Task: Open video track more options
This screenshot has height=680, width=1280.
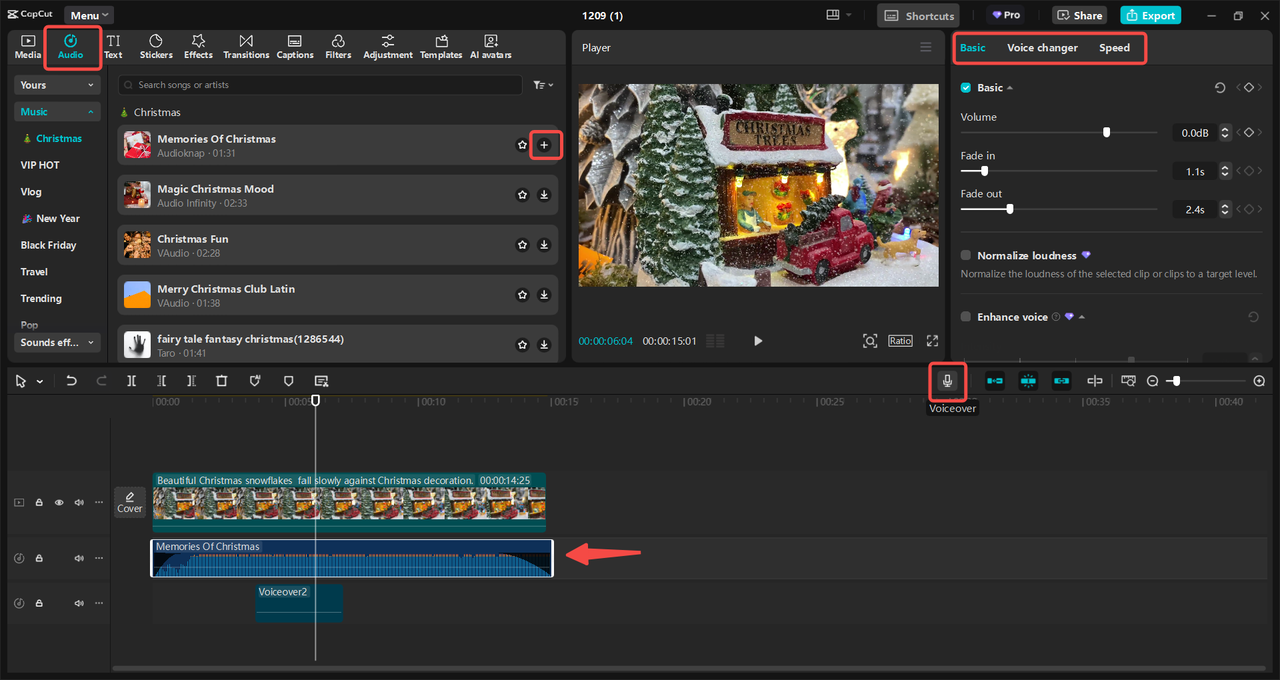Action: pyautogui.click(x=99, y=503)
